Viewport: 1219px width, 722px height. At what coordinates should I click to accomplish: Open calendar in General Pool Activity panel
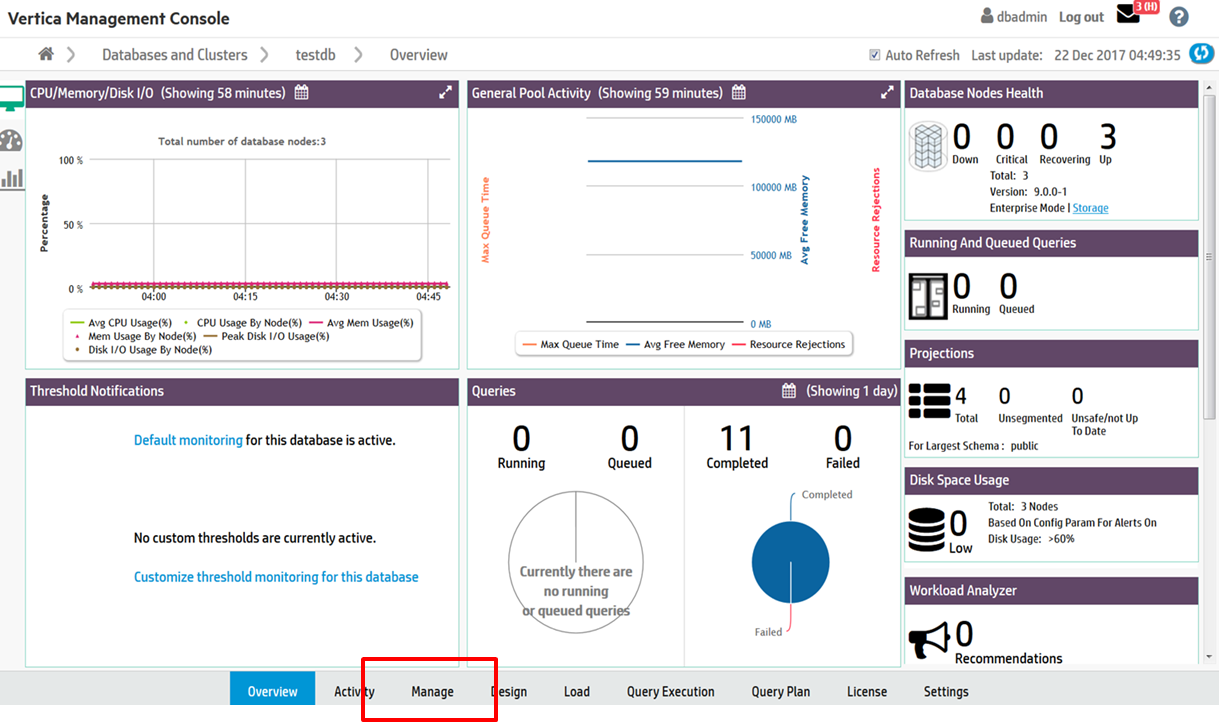click(739, 93)
